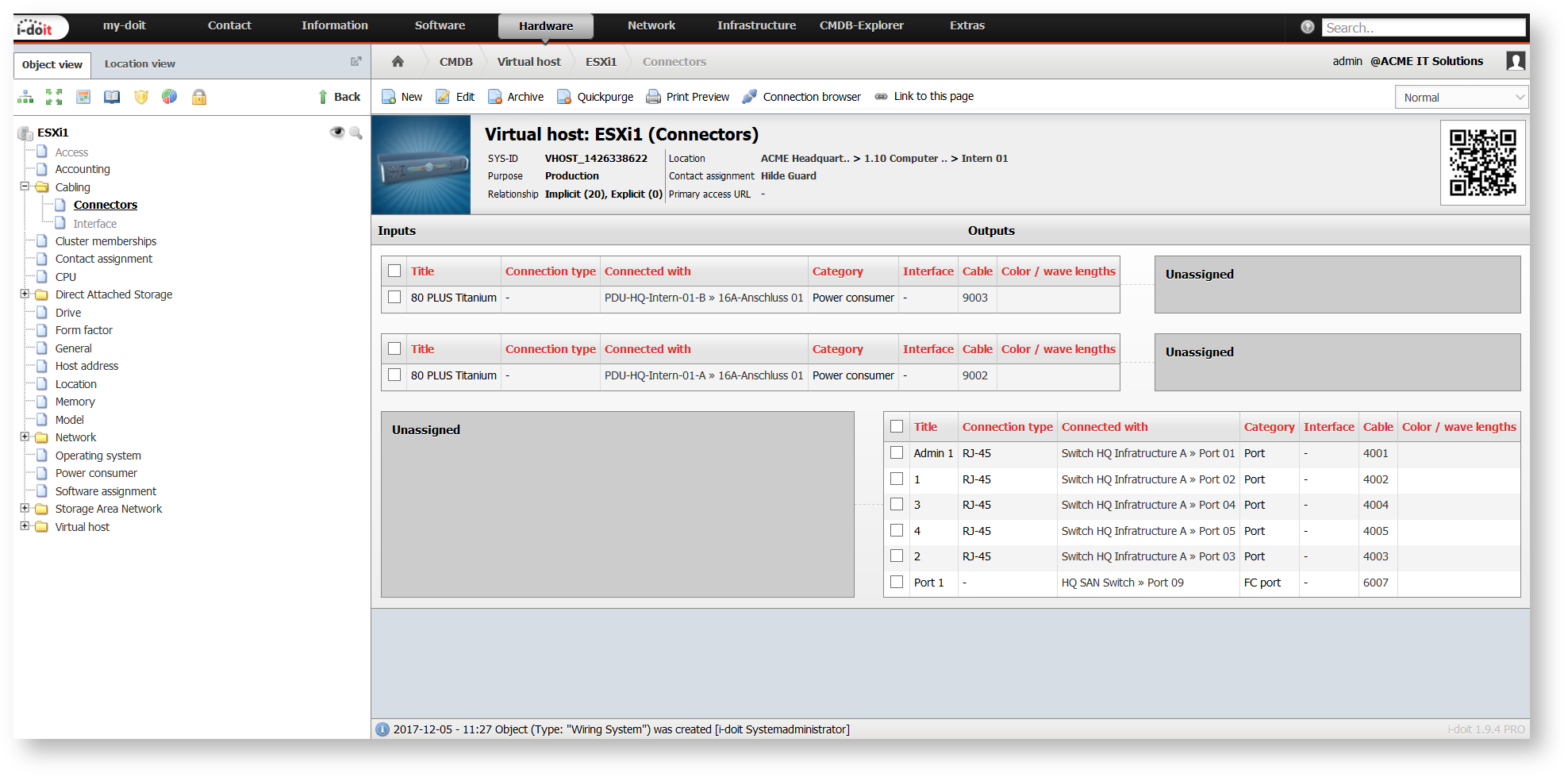Expand the Direct Attached Storage folder

25,294
